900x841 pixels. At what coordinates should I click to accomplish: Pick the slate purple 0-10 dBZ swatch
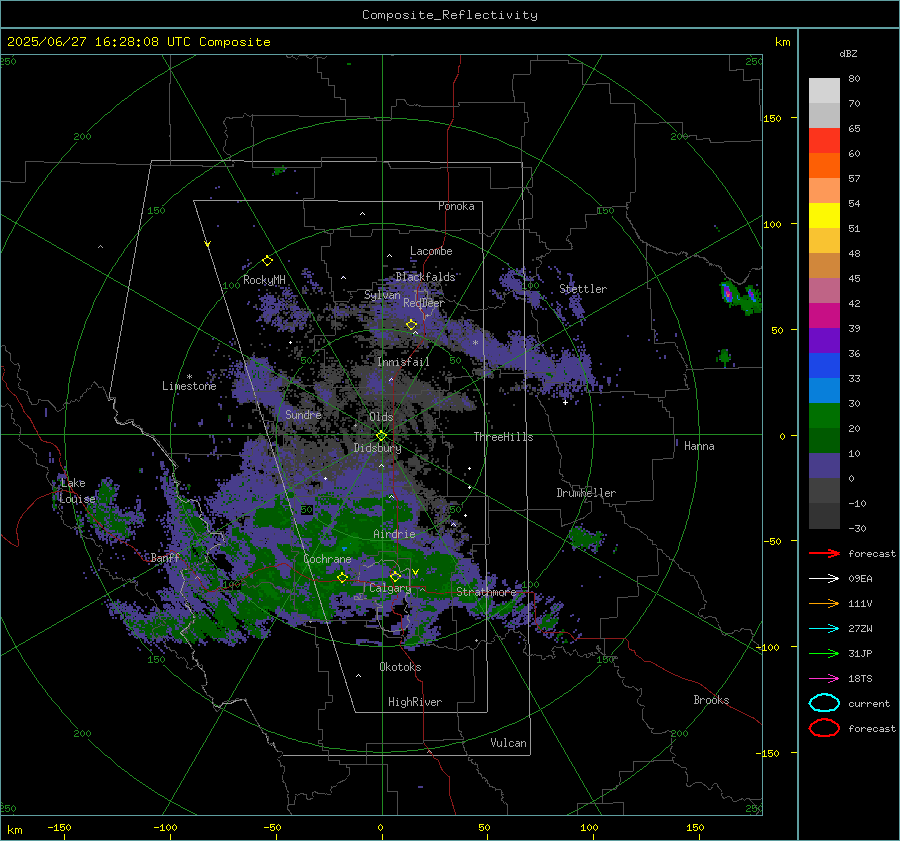coord(824,466)
